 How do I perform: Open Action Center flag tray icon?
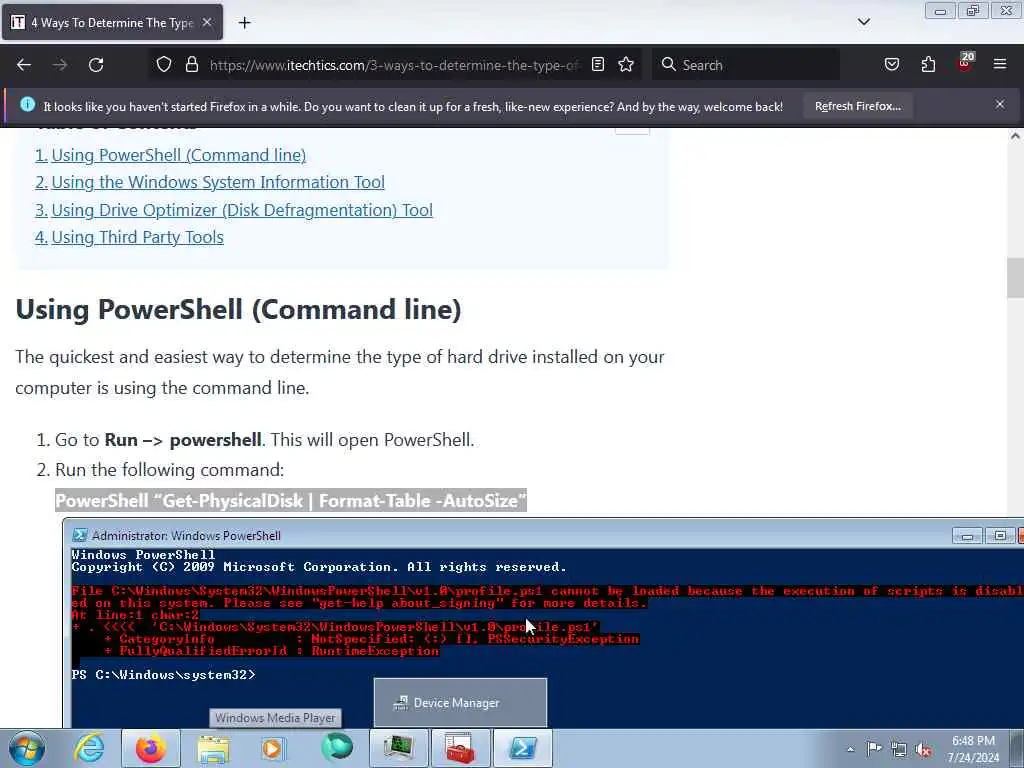pos(874,749)
